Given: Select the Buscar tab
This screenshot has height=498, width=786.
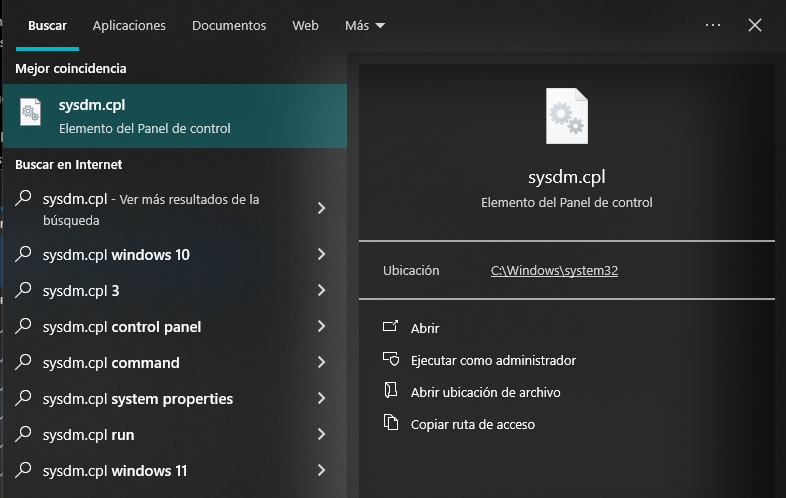Looking at the screenshot, I should 47,26.
